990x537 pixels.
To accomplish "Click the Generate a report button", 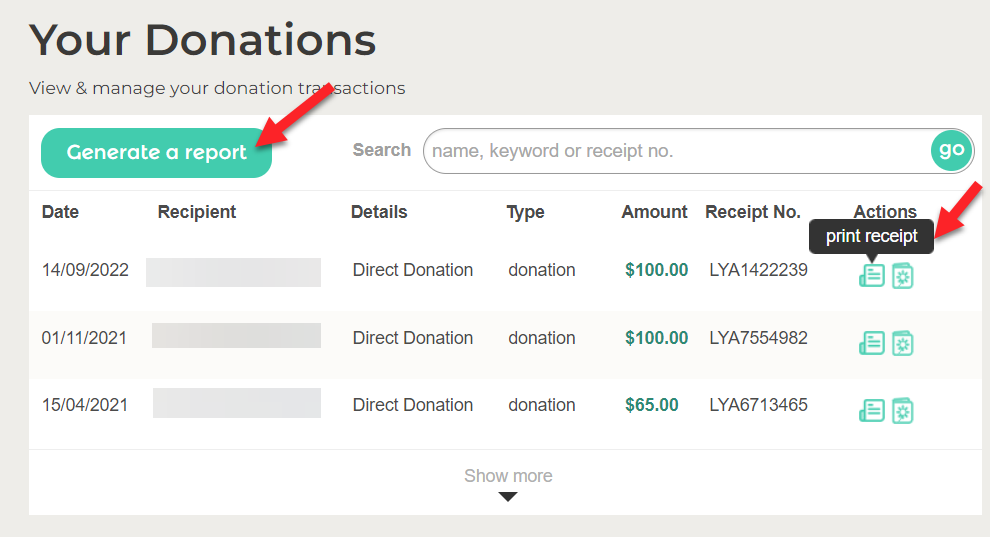I will (x=157, y=153).
